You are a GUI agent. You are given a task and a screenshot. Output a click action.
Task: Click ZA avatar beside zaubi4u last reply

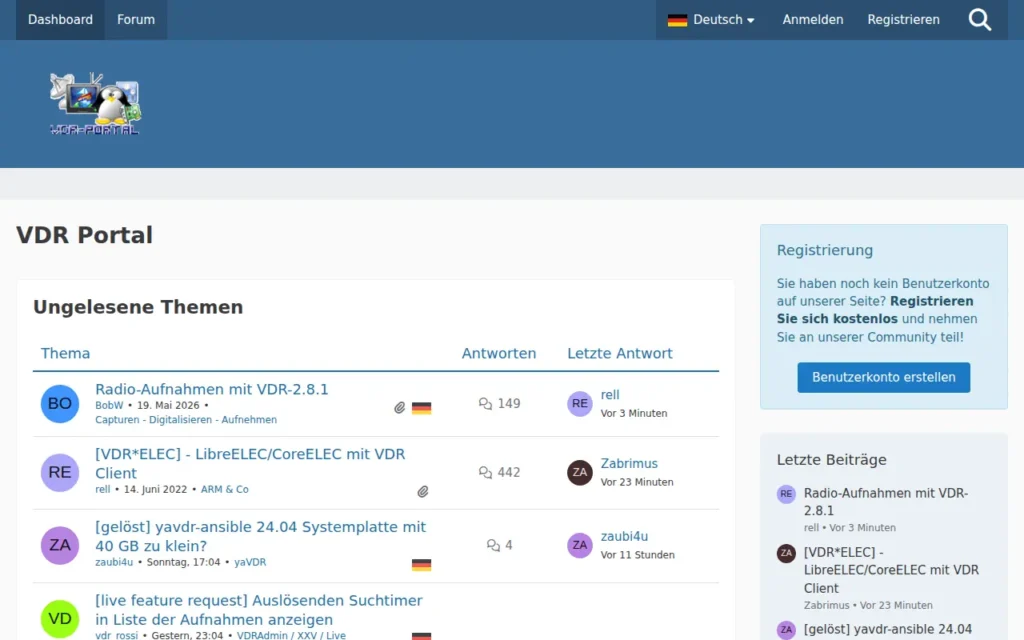(579, 545)
